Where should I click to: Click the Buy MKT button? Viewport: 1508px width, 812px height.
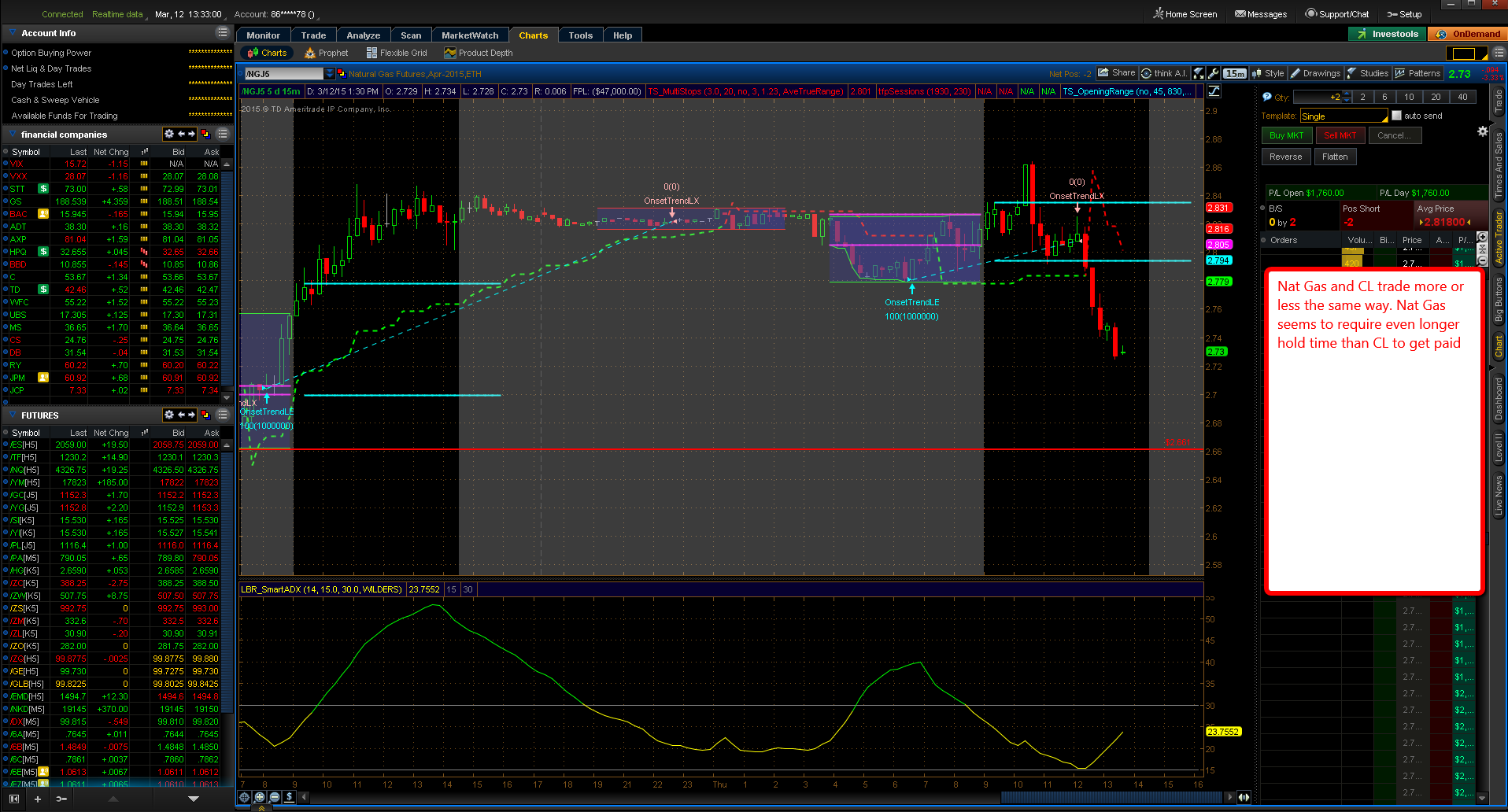(1287, 135)
